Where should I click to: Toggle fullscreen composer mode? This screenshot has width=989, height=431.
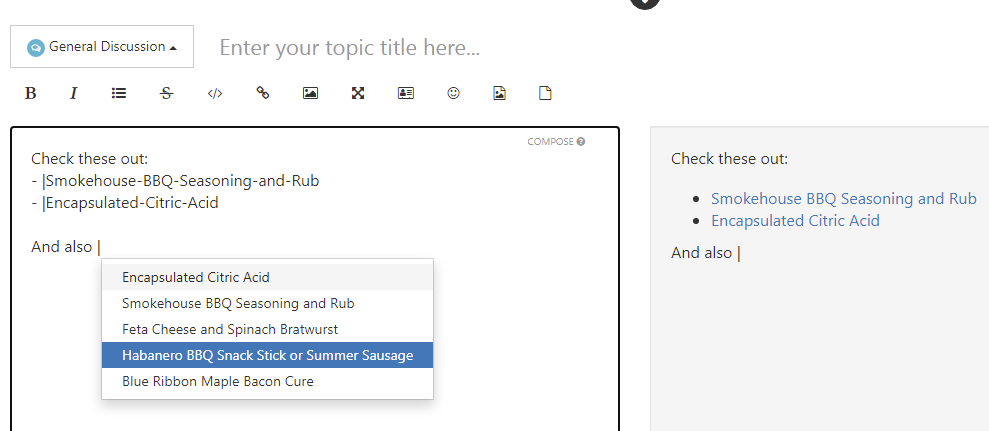[358, 93]
